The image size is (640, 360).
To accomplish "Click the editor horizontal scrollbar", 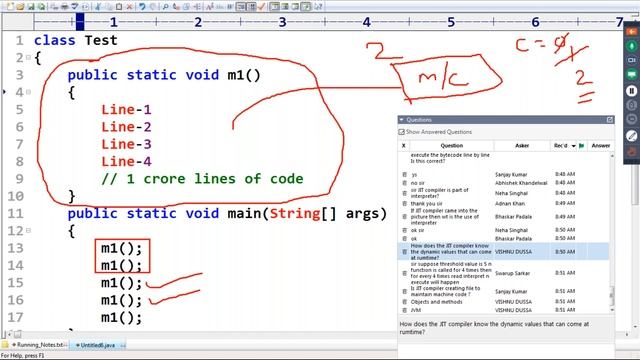I will point(318,334).
